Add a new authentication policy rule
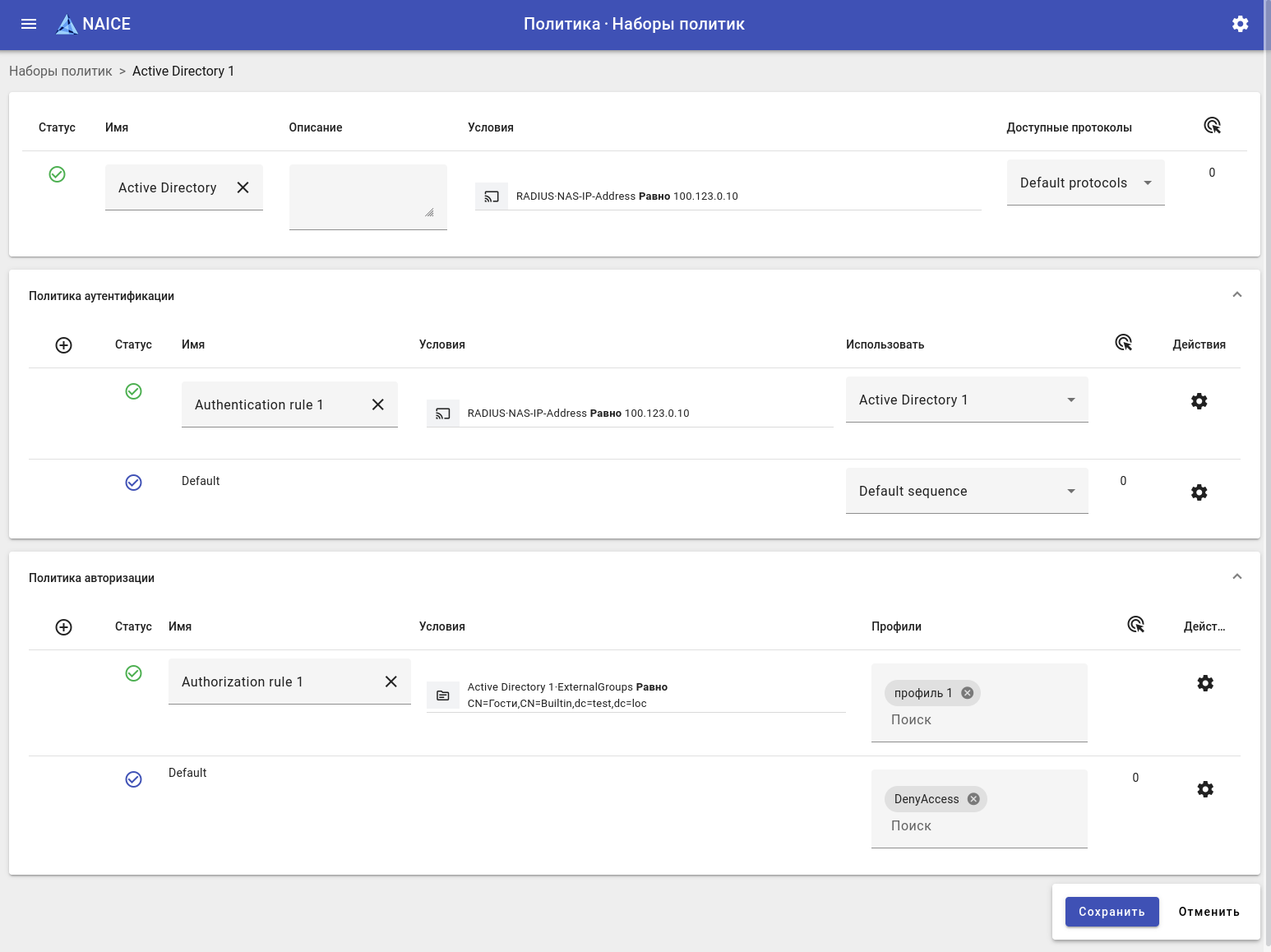1271x952 pixels. pos(63,345)
